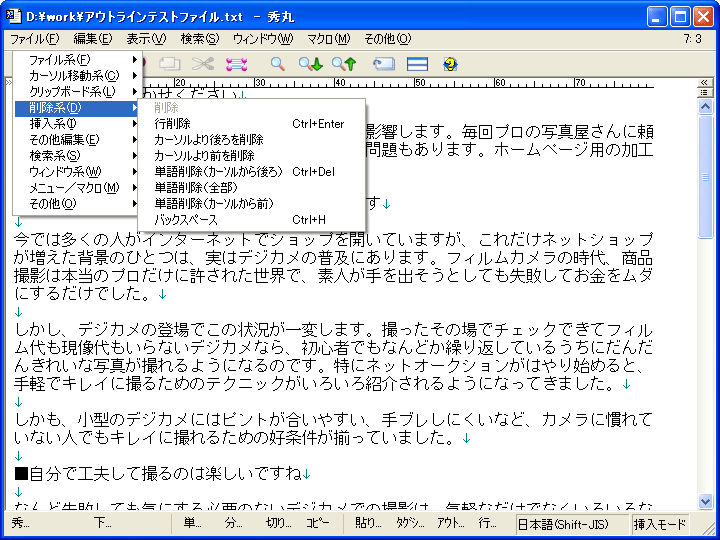Image resolution: width=720 pixels, height=540 pixels.
Task: Click the 単... function key button
Action: [x=191, y=523]
